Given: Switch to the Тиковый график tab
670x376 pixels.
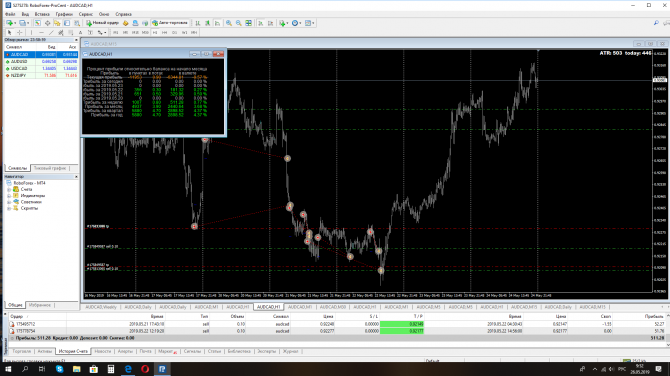Looking at the screenshot, I should (x=50, y=168).
